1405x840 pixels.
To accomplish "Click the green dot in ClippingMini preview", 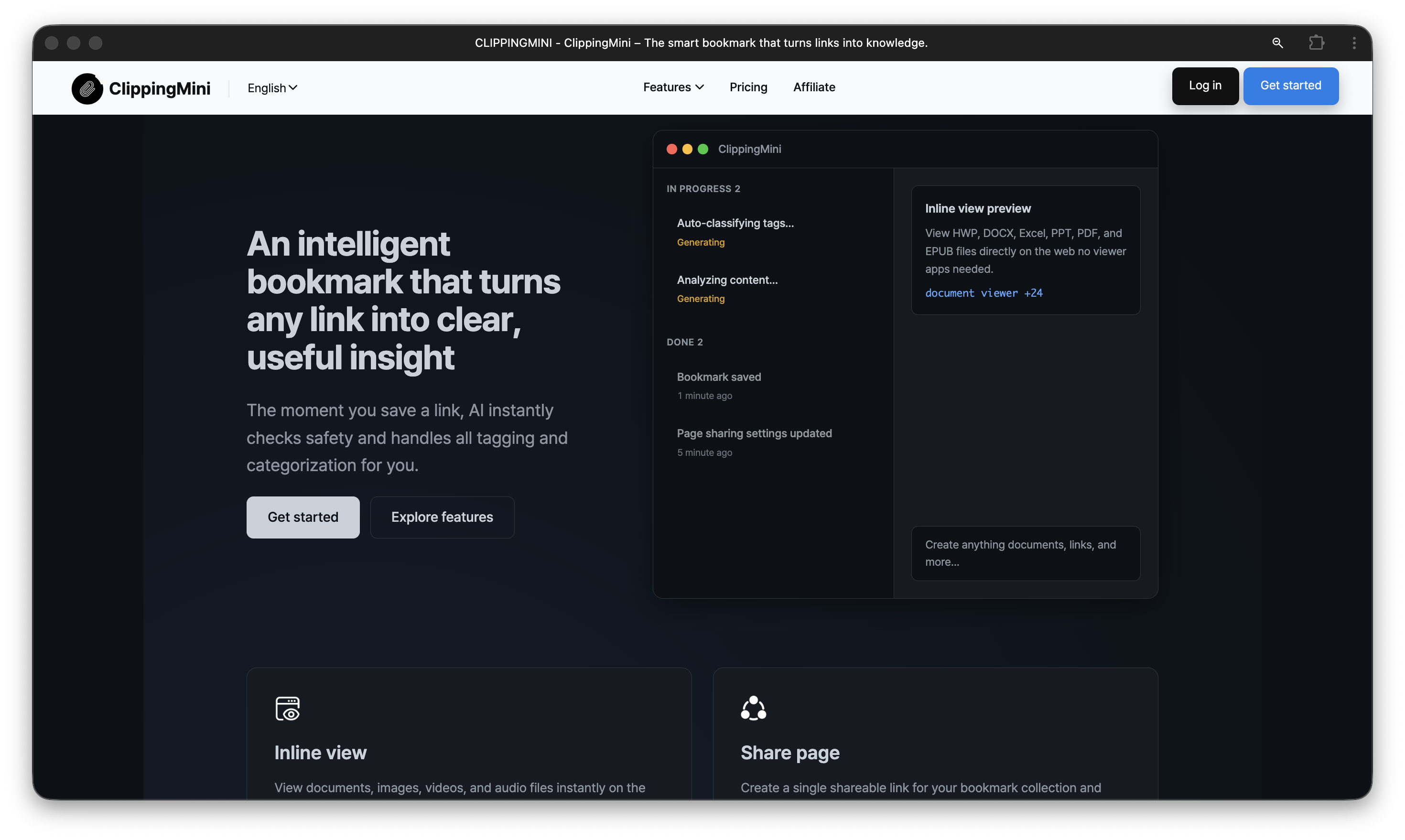I will coord(702,149).
